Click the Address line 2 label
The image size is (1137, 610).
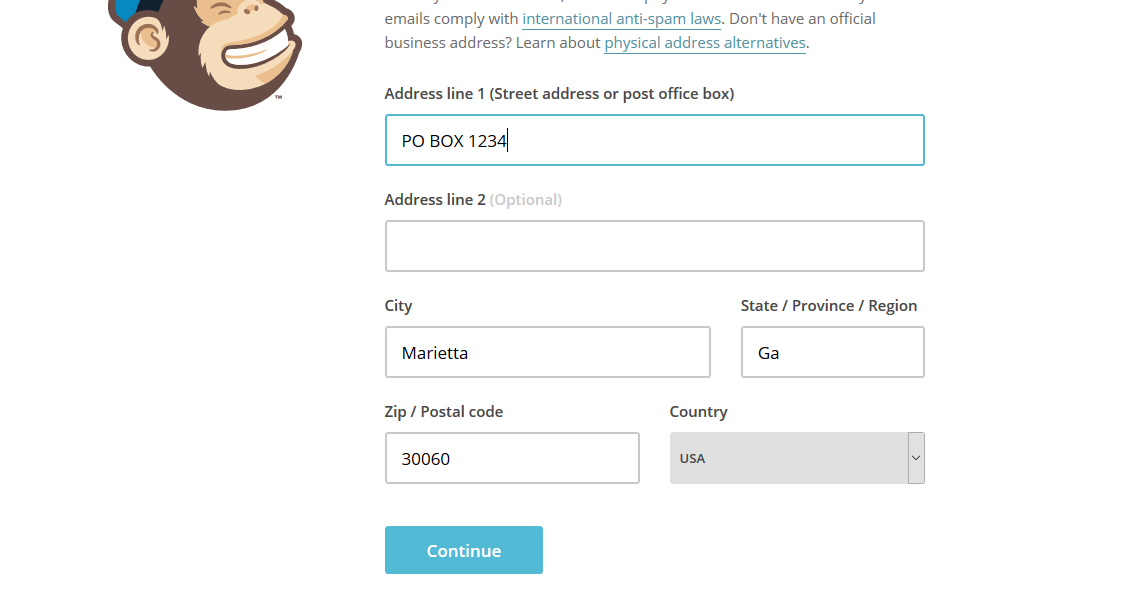tap(435, 200)
